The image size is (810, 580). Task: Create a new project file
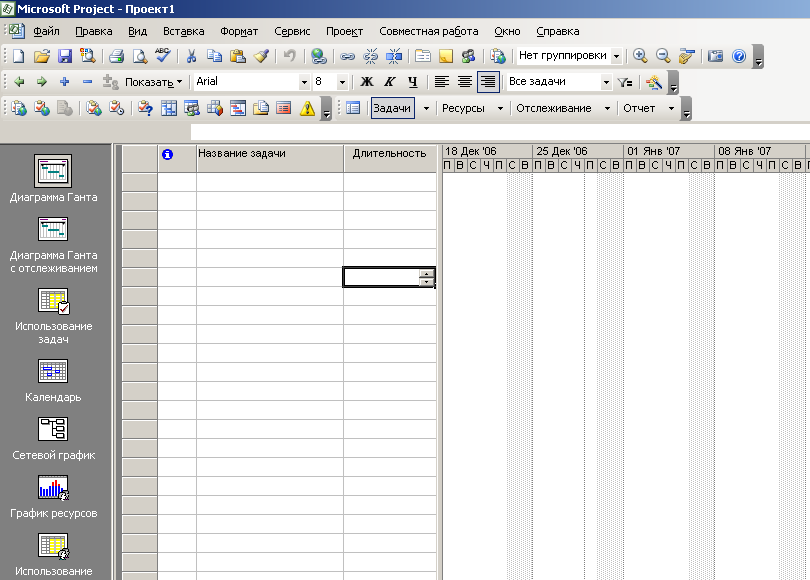(19, 56)
